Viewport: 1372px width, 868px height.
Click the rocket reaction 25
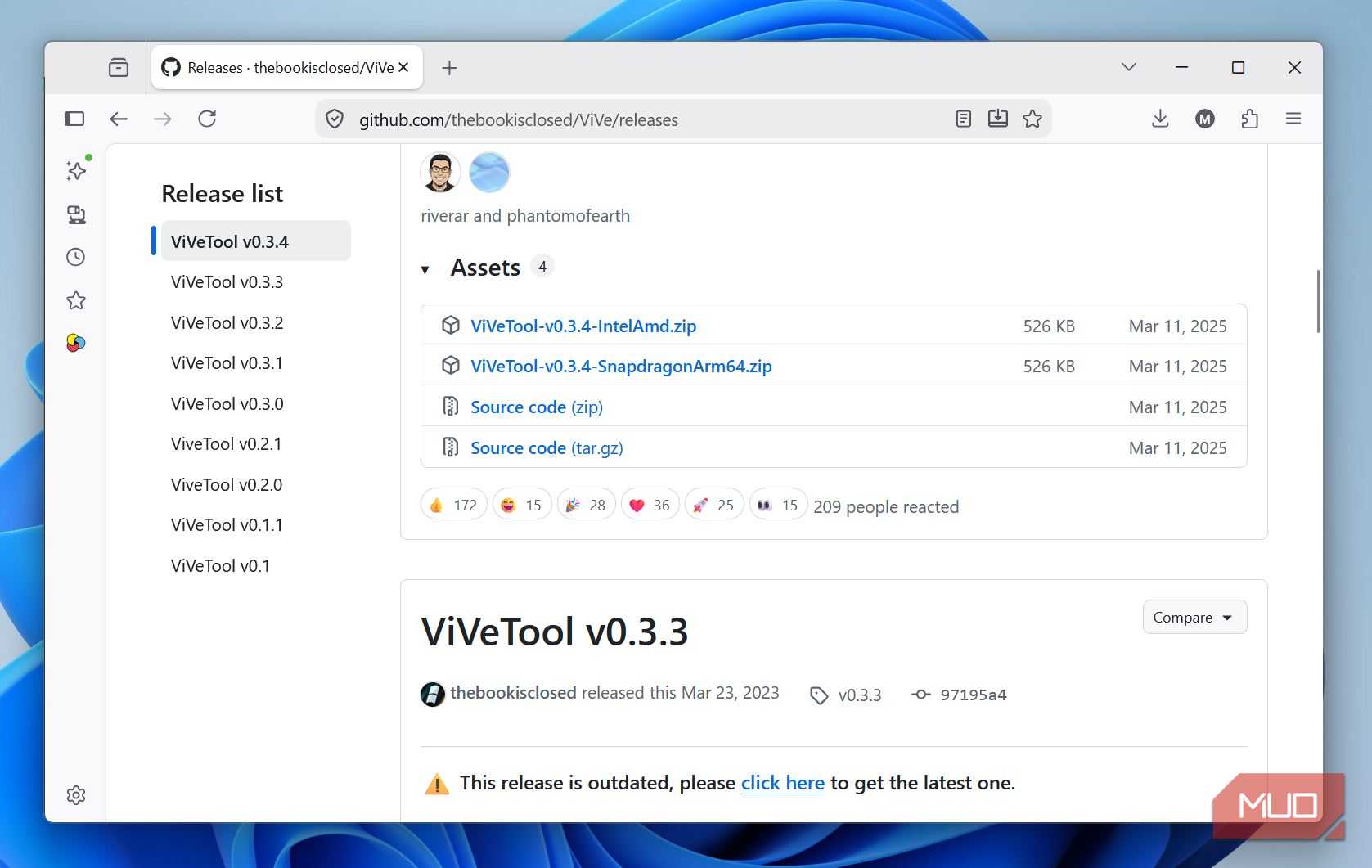(x=714, y=505)
